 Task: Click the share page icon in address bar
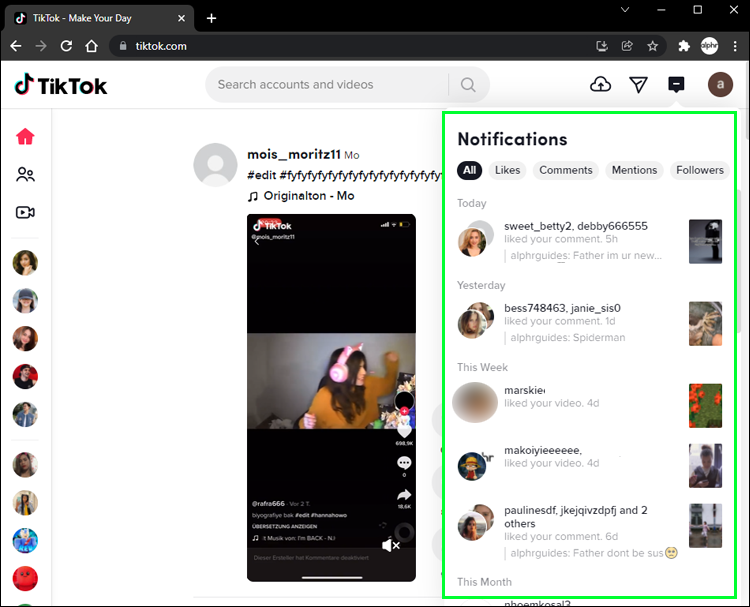click(x=627, y=46)
